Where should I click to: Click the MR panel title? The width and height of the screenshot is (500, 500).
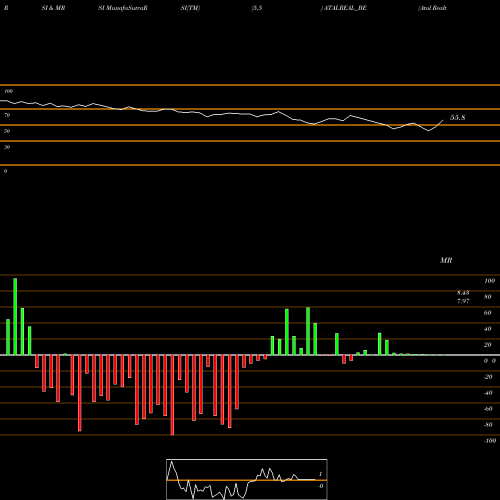[446, 260]
